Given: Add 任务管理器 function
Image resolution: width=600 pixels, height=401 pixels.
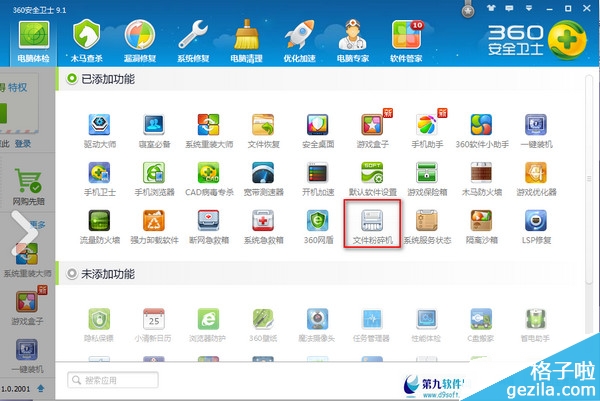Looking at the screenshot, I should coord(372,325).
